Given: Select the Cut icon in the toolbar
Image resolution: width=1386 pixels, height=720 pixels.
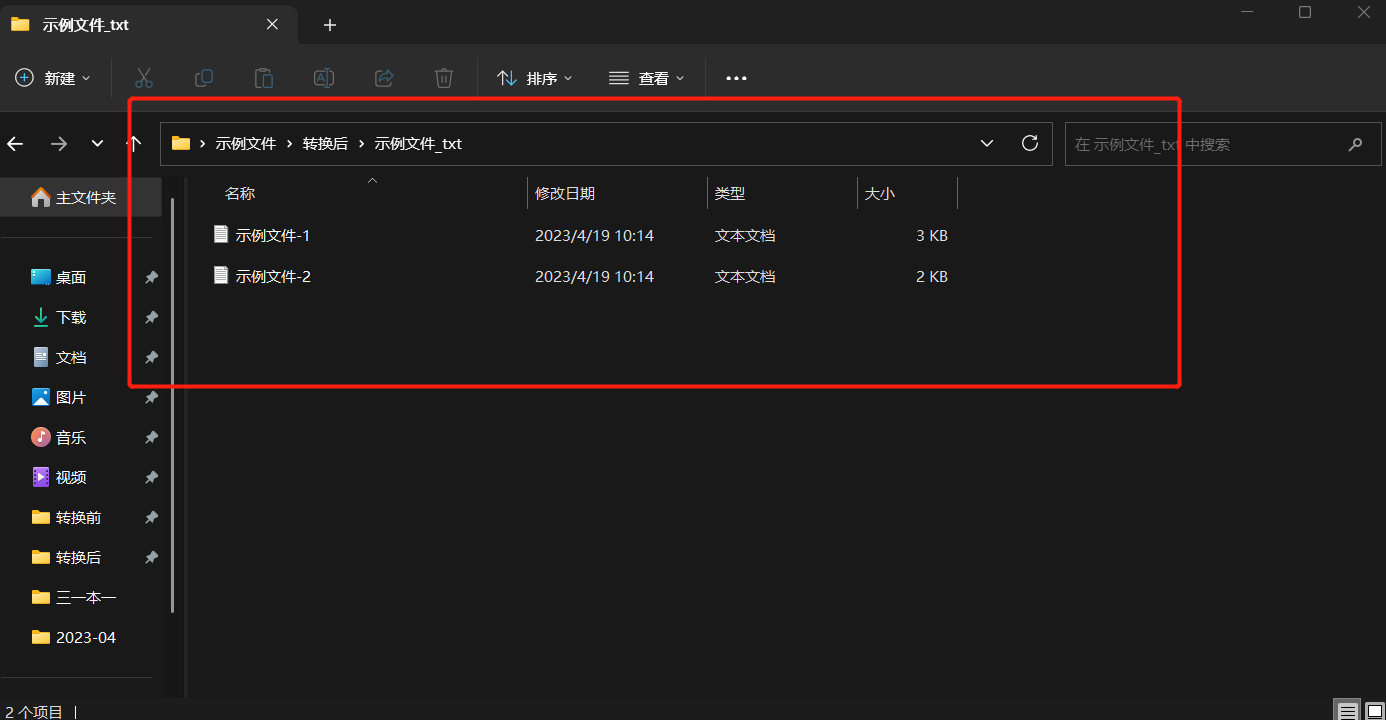Looking at the screenshot, I should click(143, 77).
